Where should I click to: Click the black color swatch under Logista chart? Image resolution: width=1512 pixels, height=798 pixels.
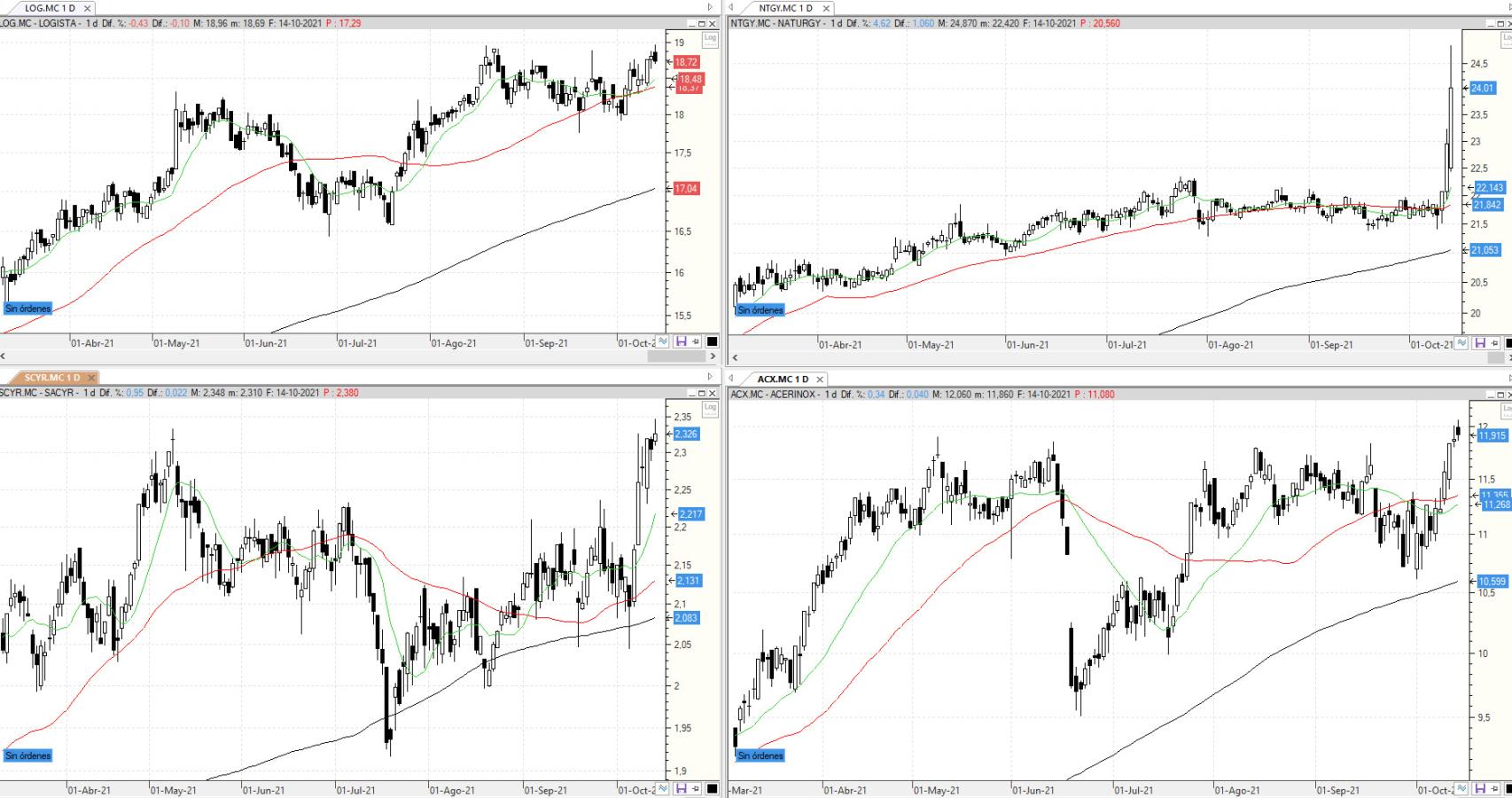coord(713,341)
